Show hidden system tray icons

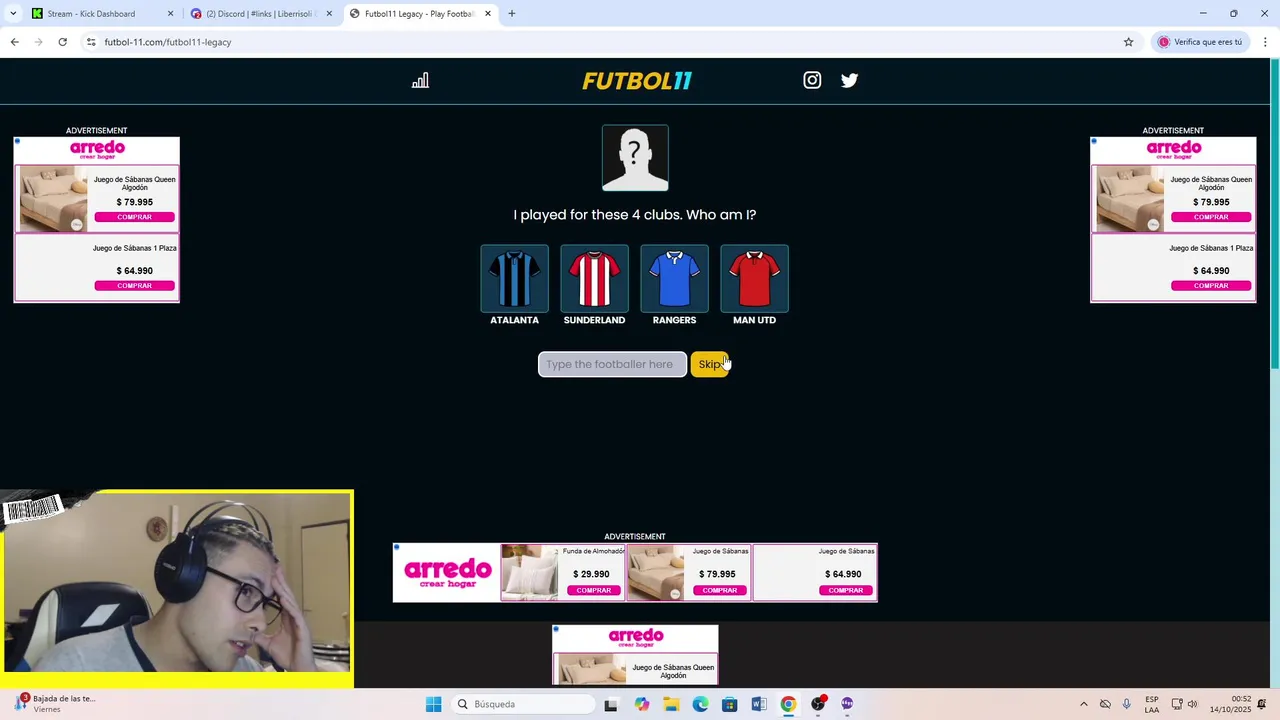point(1083,704)
